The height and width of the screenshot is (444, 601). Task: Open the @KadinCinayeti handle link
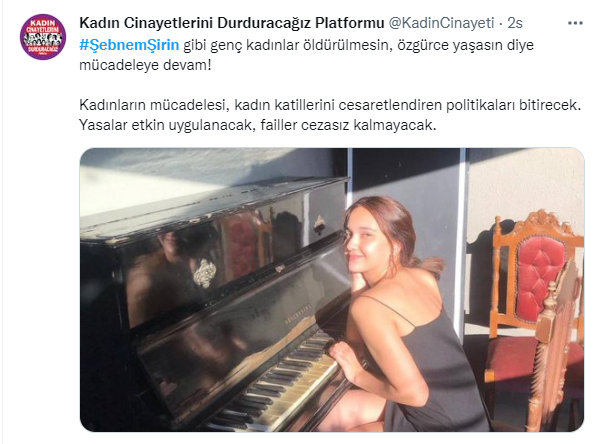coord(441,23)
